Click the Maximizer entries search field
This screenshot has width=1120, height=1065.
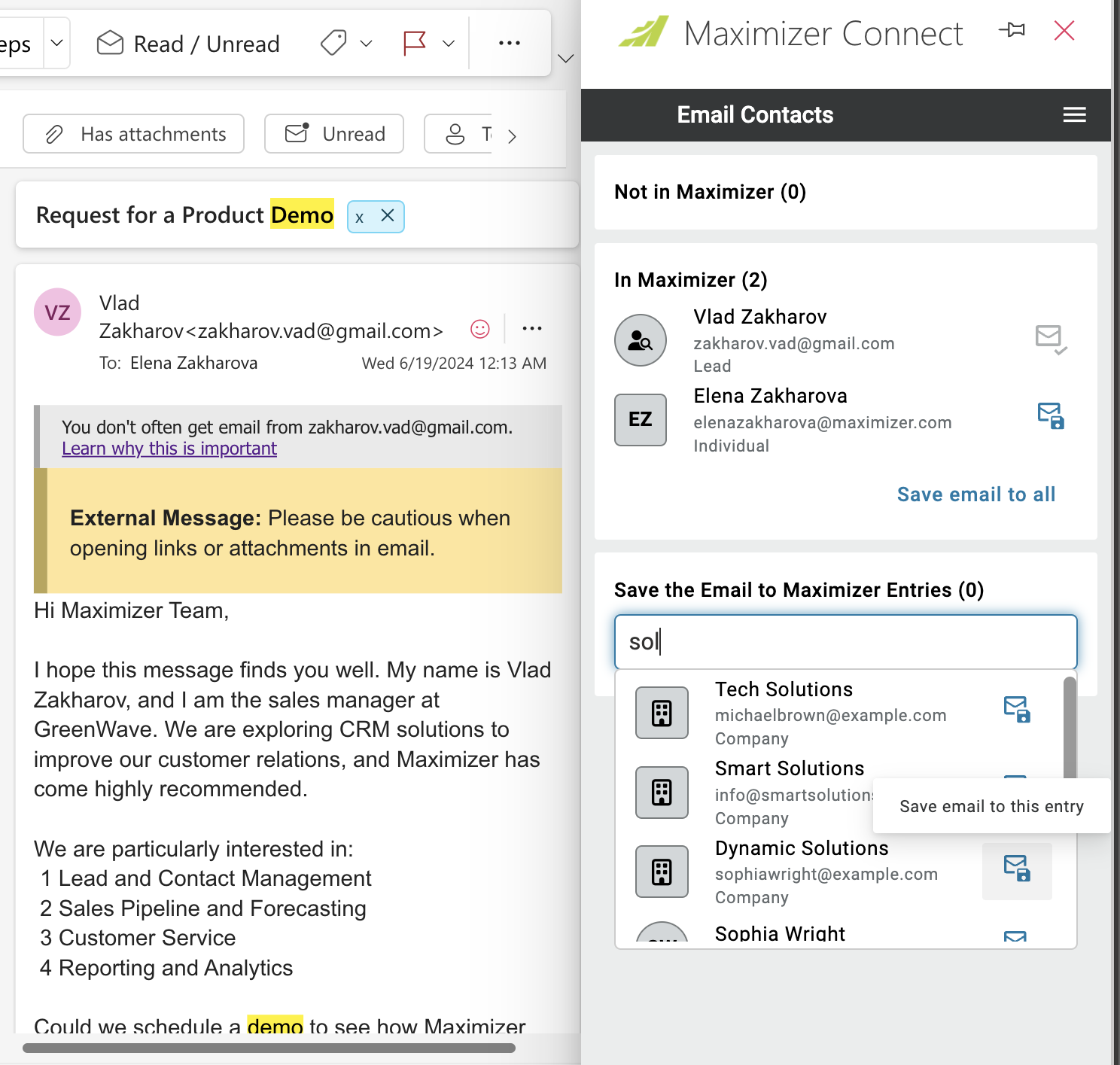pos(846,642)
